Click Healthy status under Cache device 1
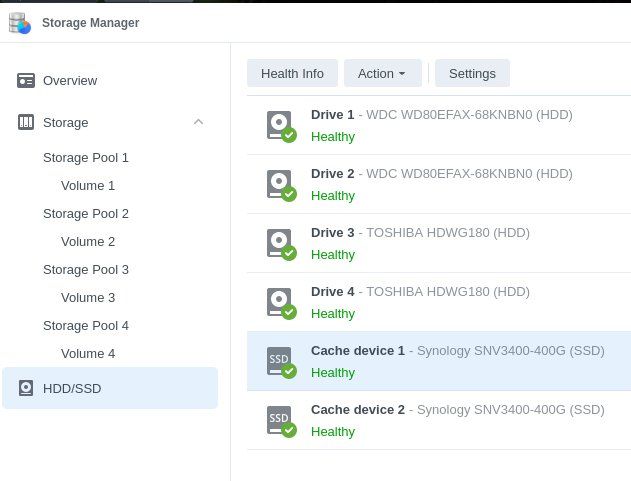This screenshot has width=631, height=481. coord(333,373)
